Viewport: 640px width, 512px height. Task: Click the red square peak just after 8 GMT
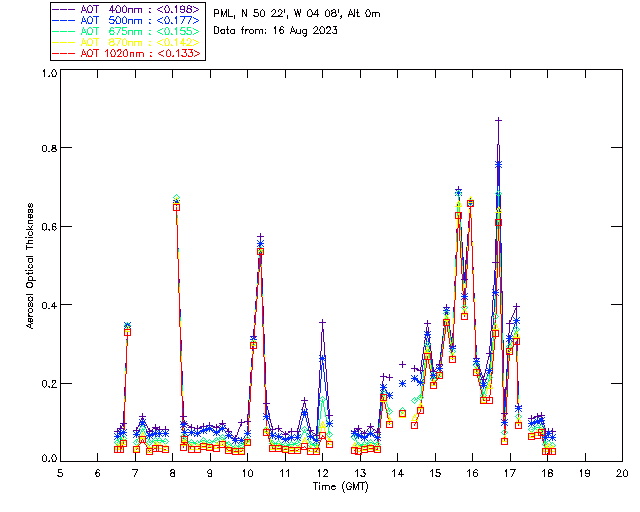click(x=176, y=207)
